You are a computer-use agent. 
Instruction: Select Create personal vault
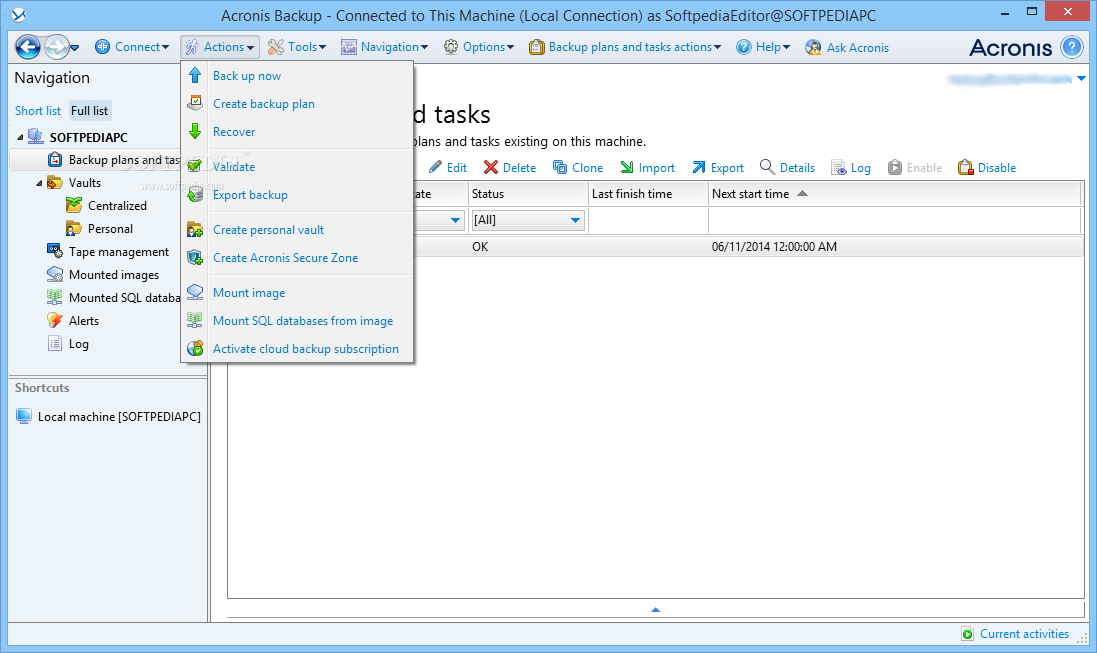tap(268, 230)
